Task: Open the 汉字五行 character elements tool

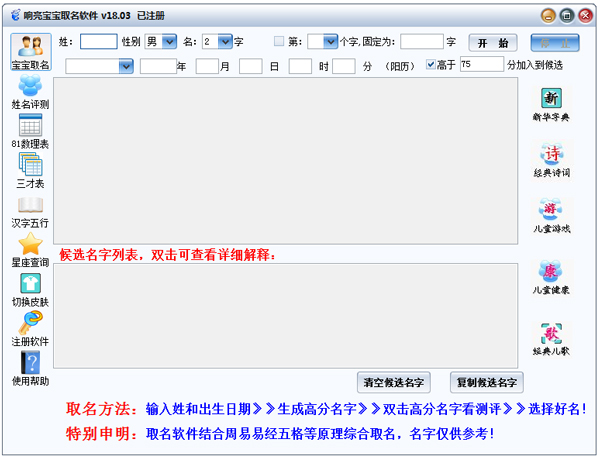Action: 30,211
